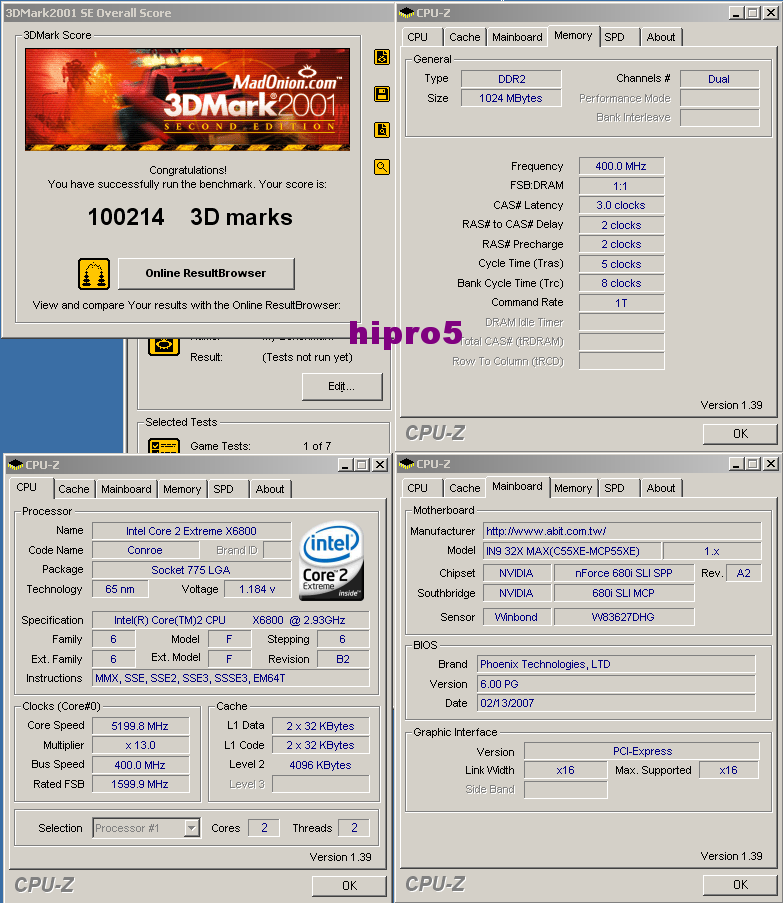Expand the Processor #1 selection dropdown
The width and height of the screenshot is (783, 903).
coord(192,828)
